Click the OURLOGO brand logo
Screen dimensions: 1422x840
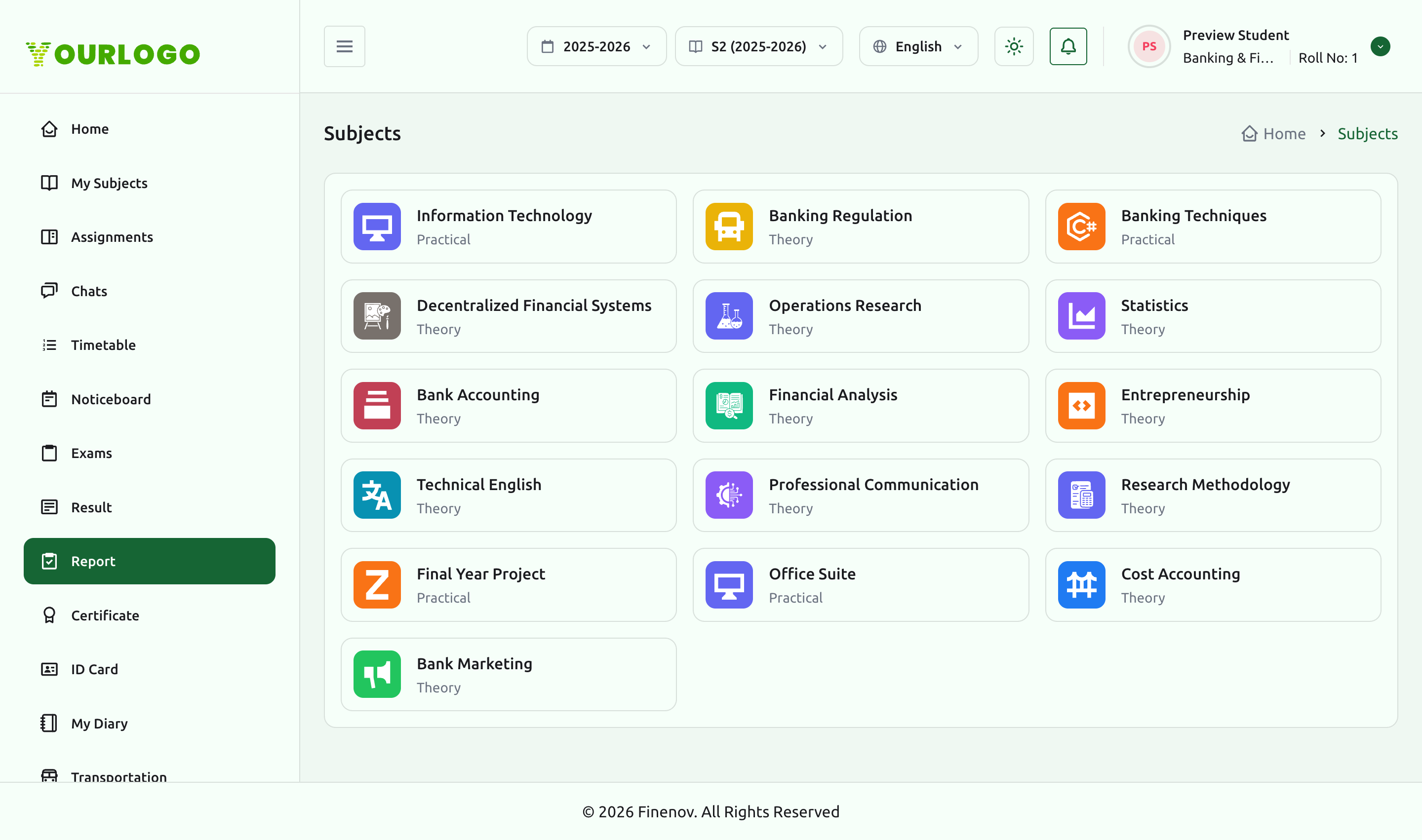113,54
